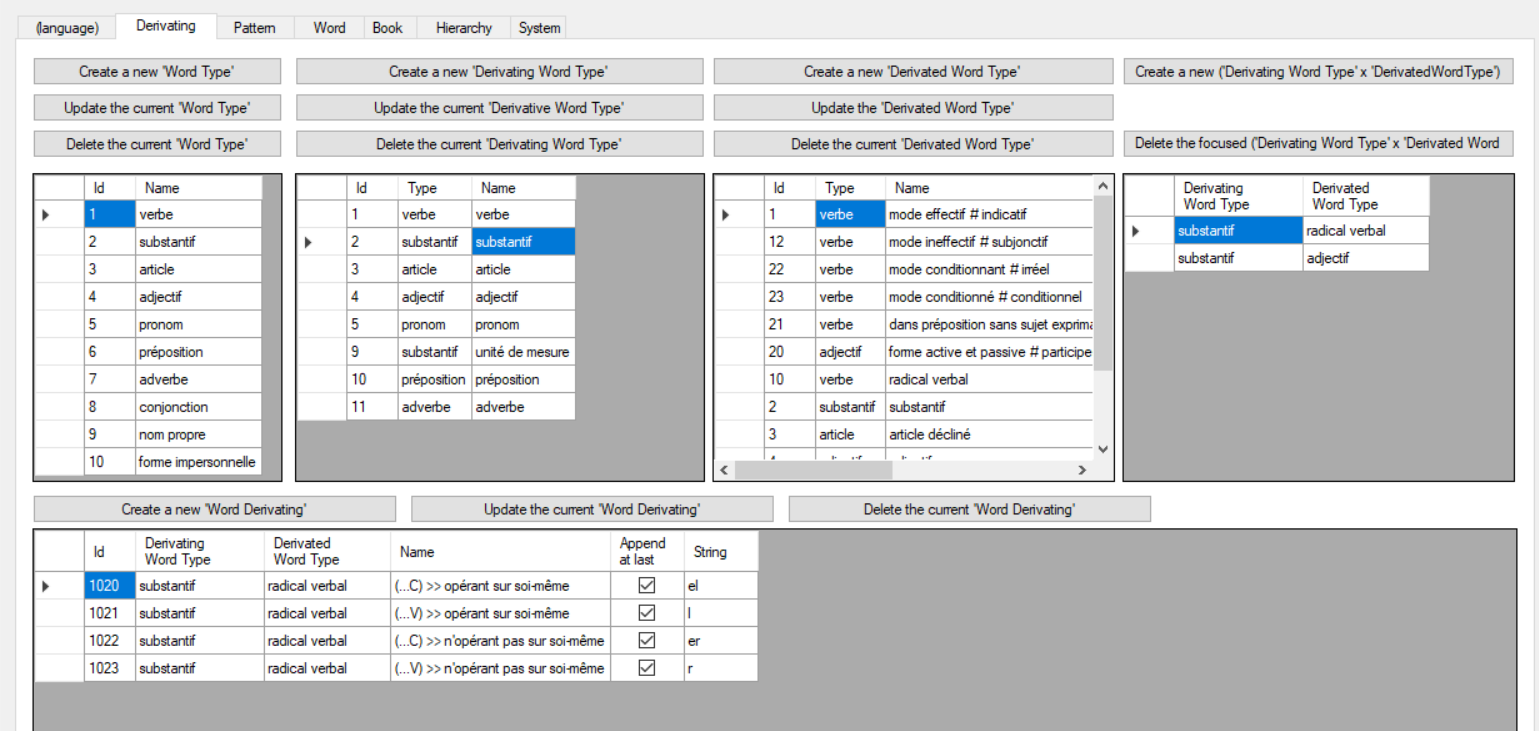Uncheck Append at last for row 1020
Screen dimensions: 1539x731
point(646,586)
